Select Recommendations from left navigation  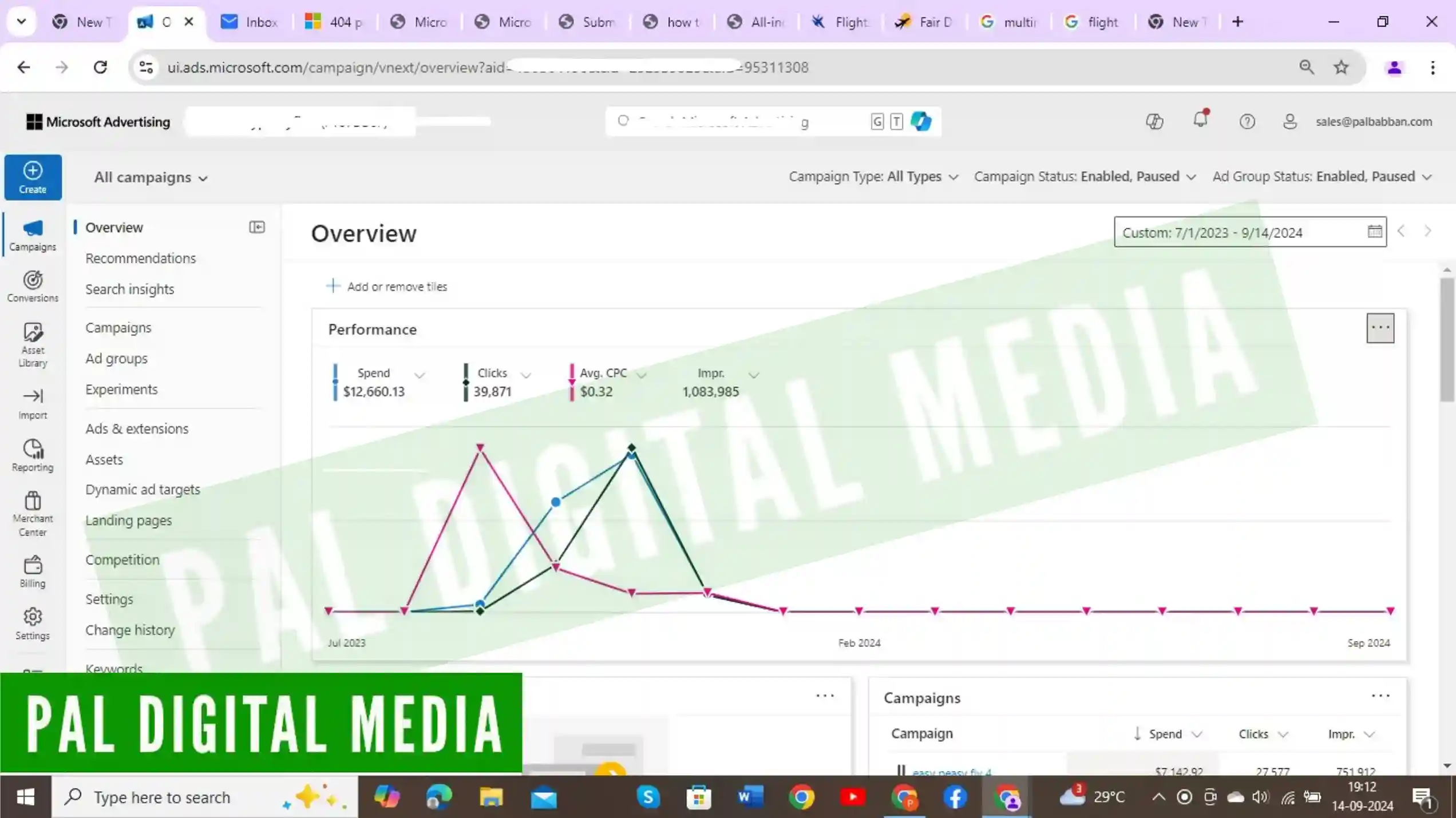[141, 258]
